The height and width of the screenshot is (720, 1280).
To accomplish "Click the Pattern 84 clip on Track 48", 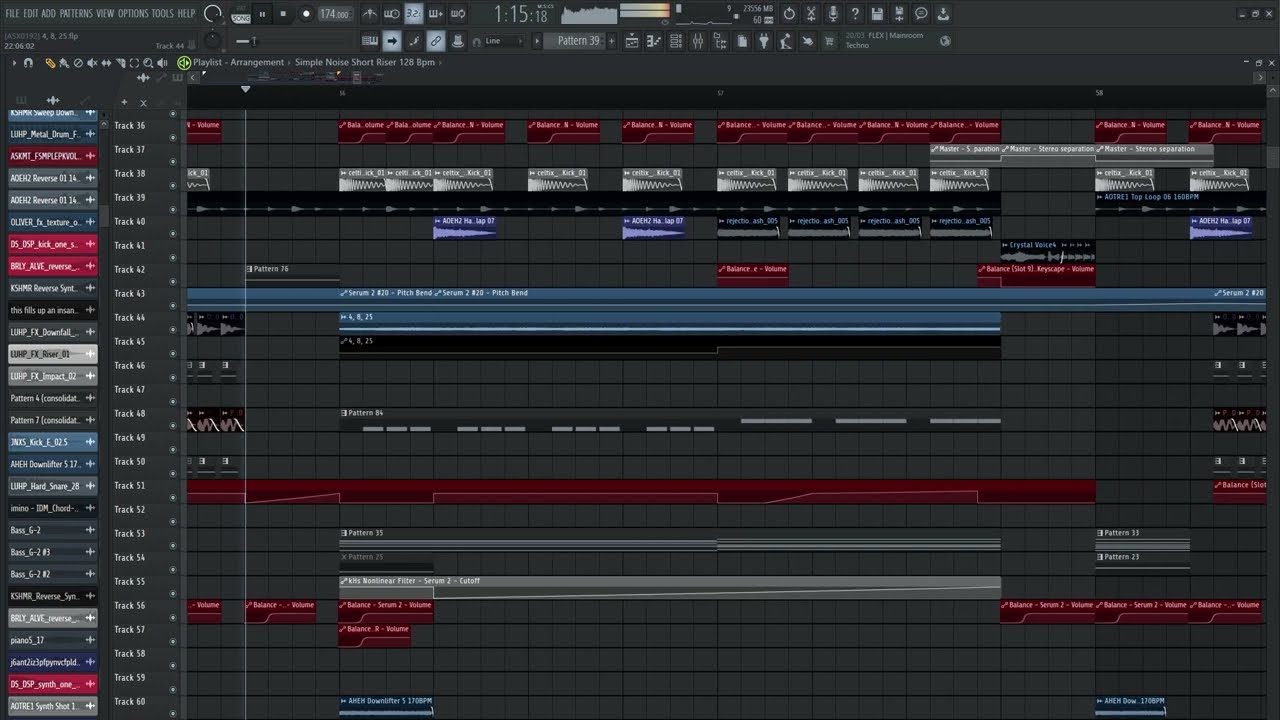I will tap(670, 419).
